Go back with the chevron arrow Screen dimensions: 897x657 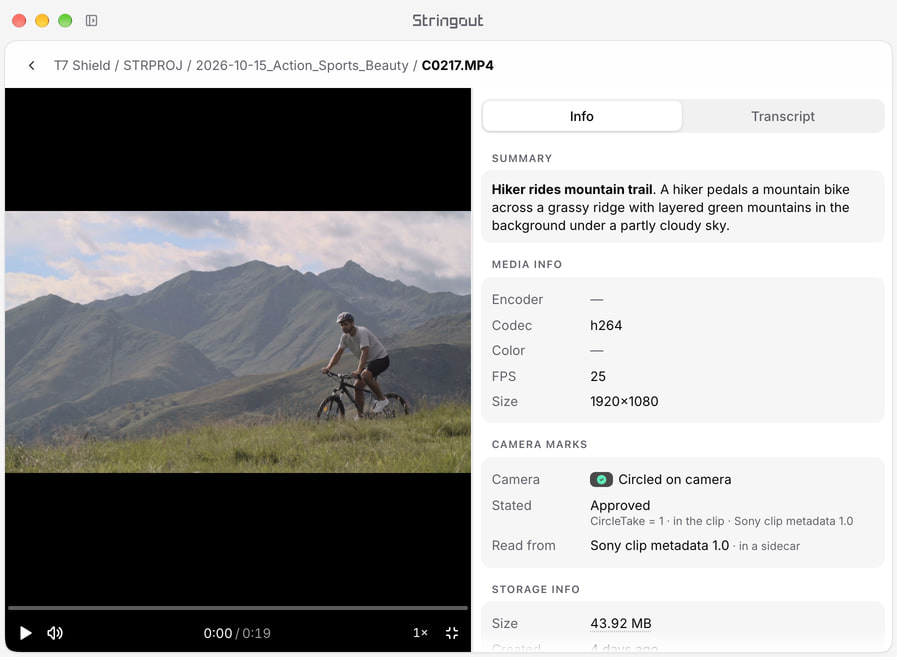click(31, 66)
